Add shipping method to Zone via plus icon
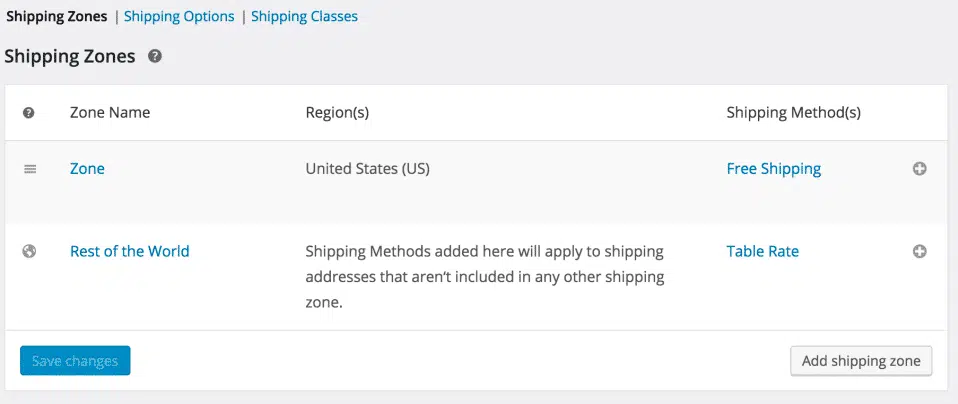 pyautogui.click(x=920, y=169)
